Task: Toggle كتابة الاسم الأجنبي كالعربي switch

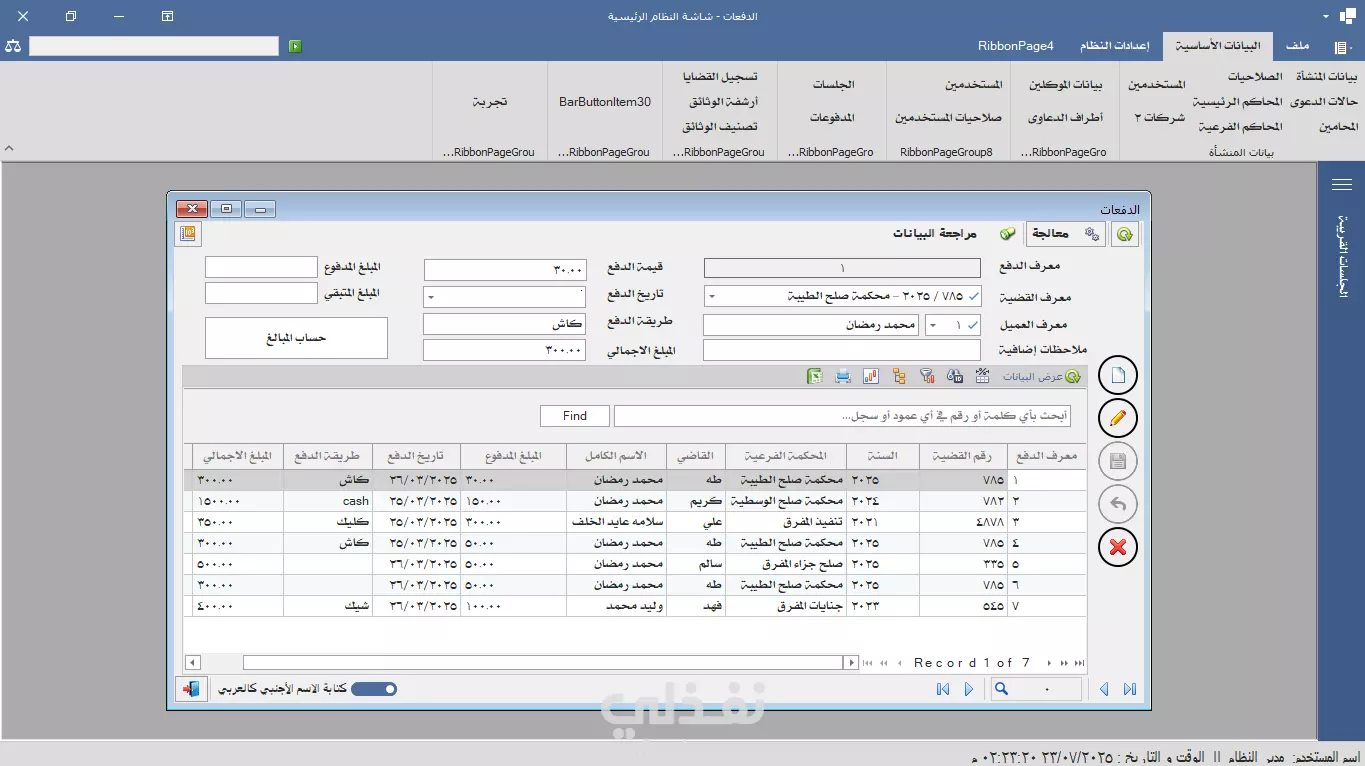Action: click(374, 689)
